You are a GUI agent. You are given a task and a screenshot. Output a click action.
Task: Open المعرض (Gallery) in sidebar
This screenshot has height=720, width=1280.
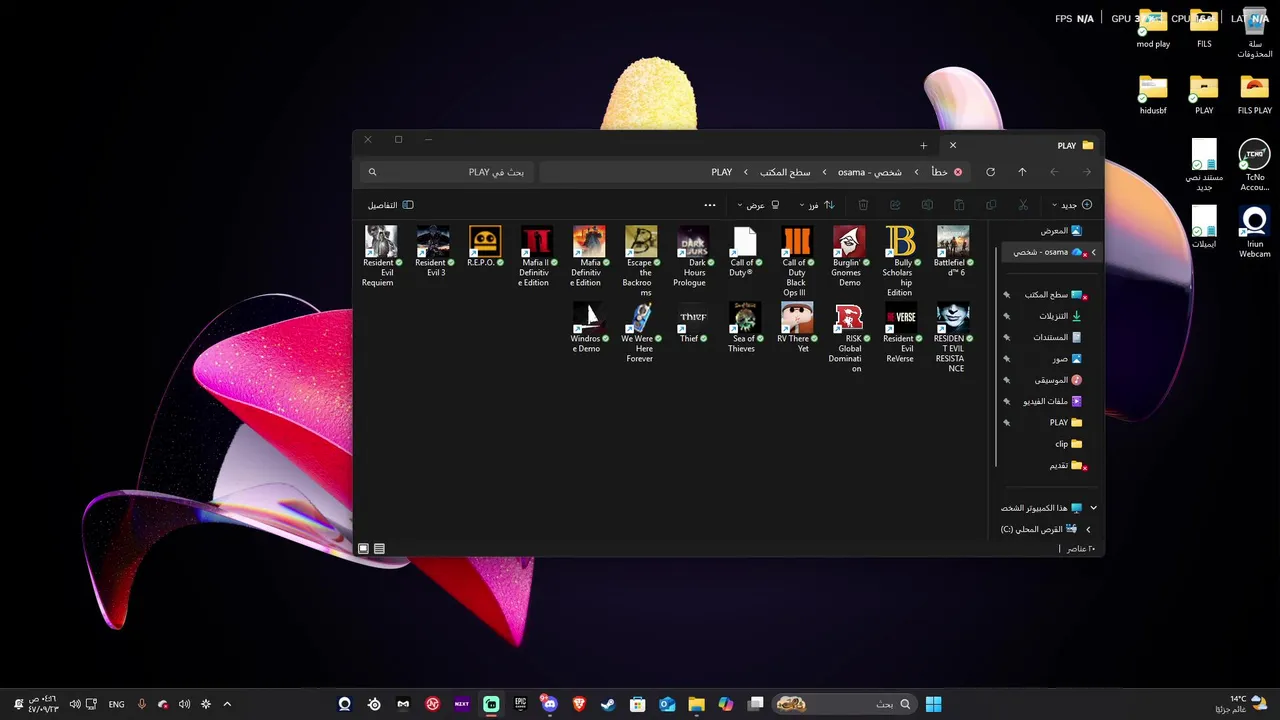pos(1060,231)
